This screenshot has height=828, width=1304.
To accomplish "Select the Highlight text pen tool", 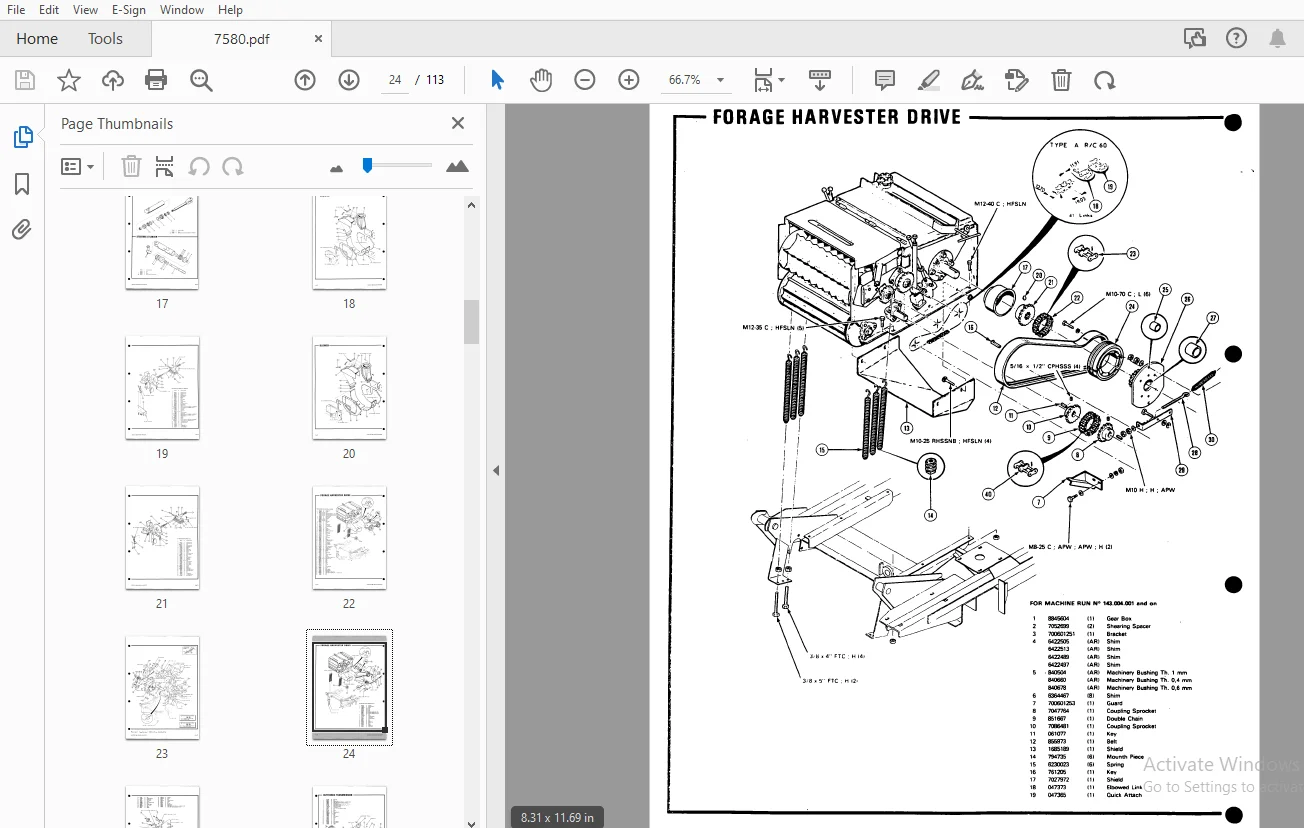I will 929,80.
